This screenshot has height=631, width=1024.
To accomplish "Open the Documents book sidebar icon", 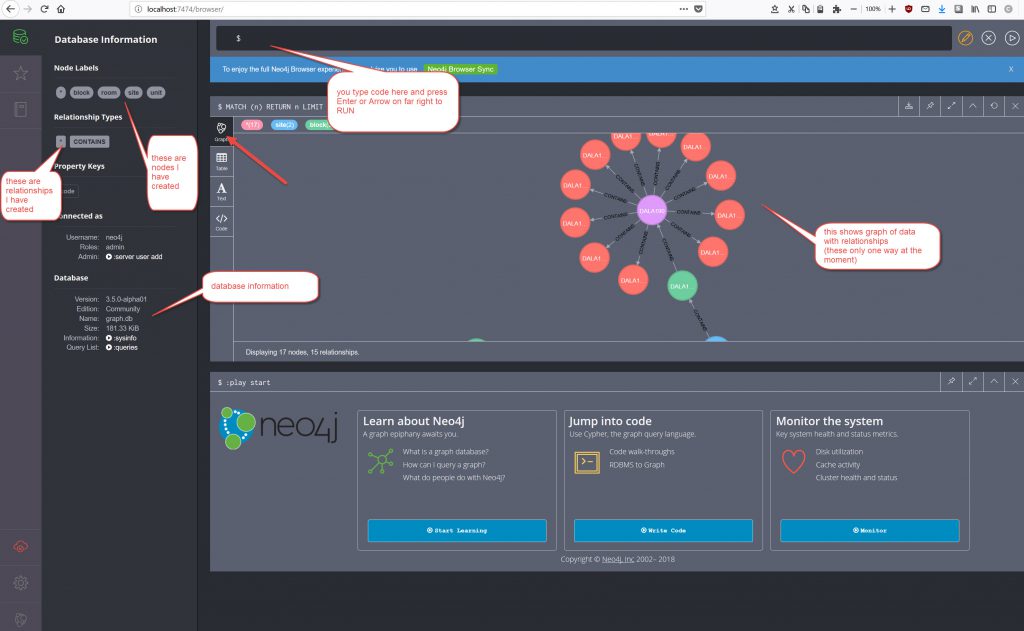I will click(20, 109).
